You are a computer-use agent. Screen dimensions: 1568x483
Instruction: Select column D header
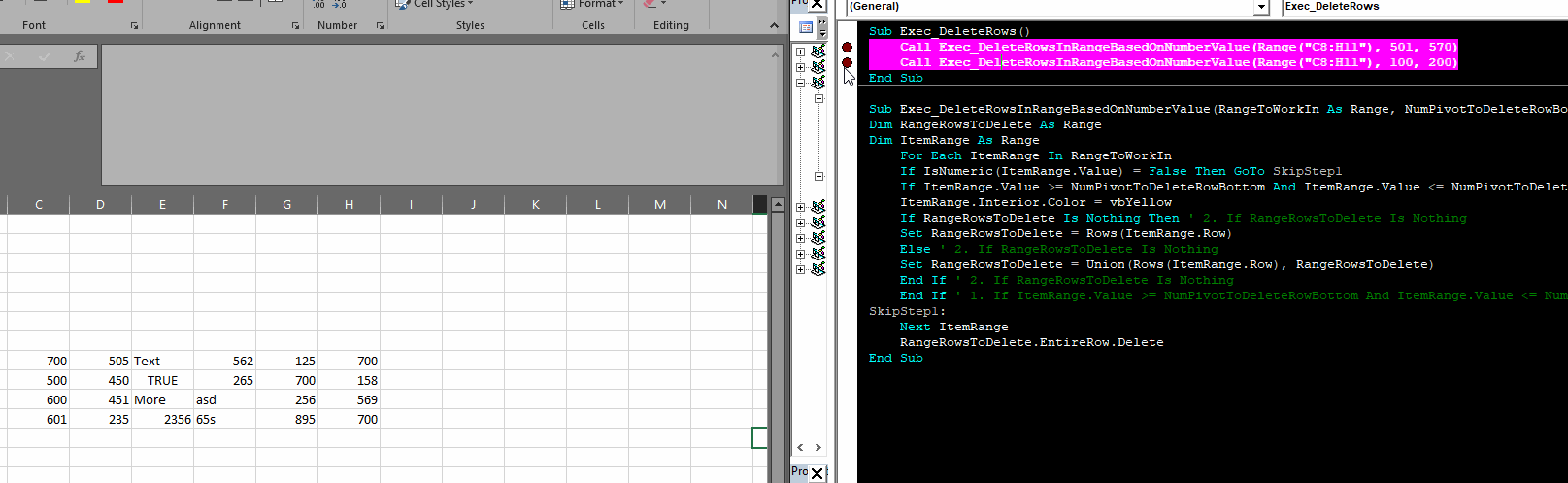point(101,204)
